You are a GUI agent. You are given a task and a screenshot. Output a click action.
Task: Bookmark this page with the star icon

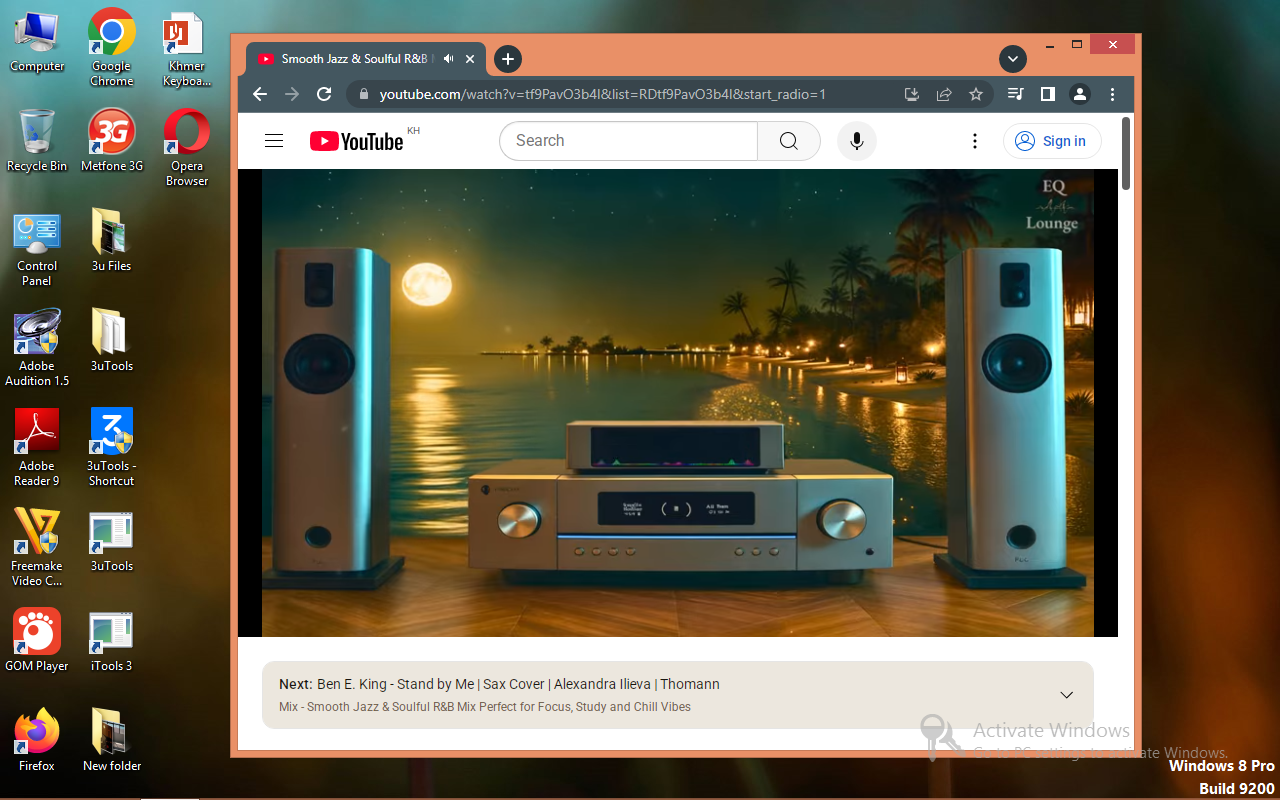point(976,94)
